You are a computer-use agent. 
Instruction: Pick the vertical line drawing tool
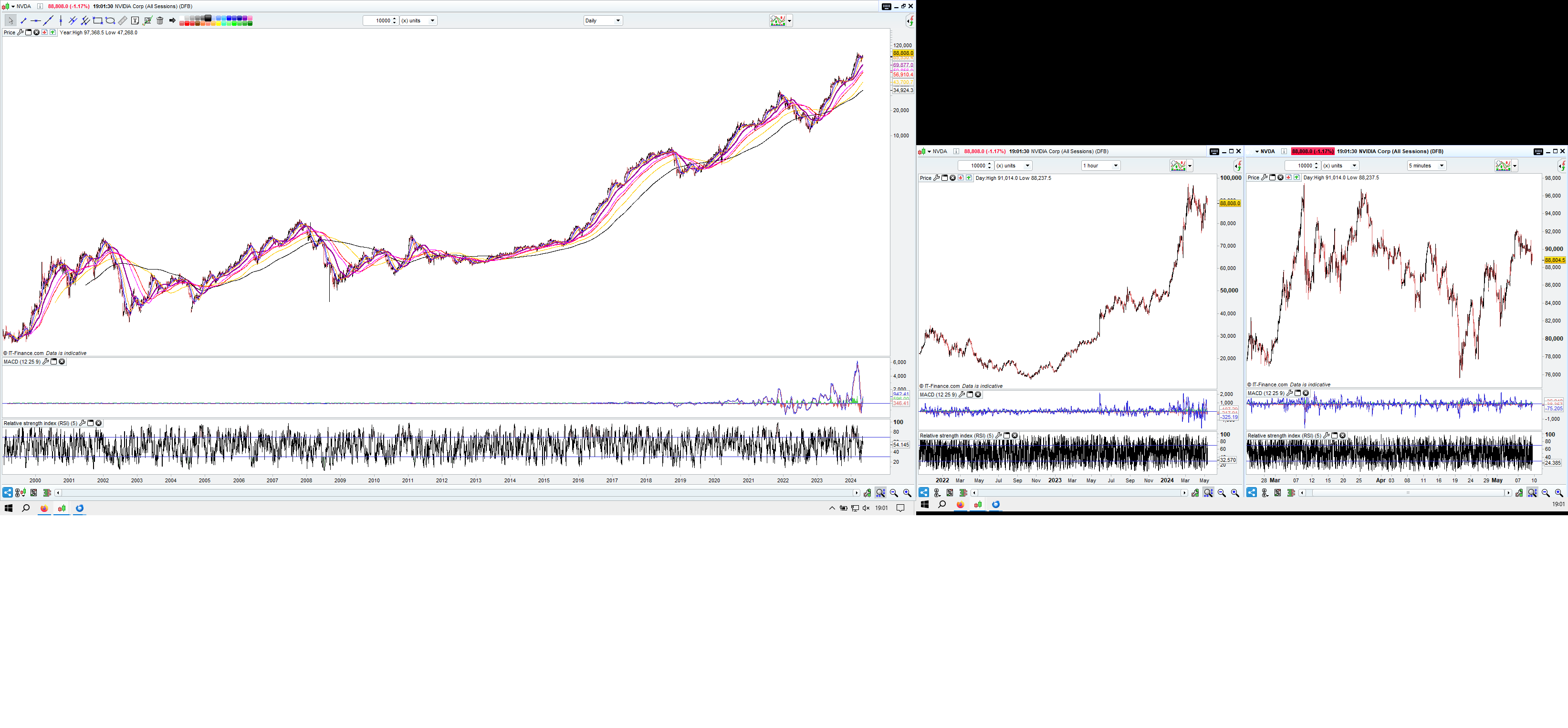coord(61,21)
